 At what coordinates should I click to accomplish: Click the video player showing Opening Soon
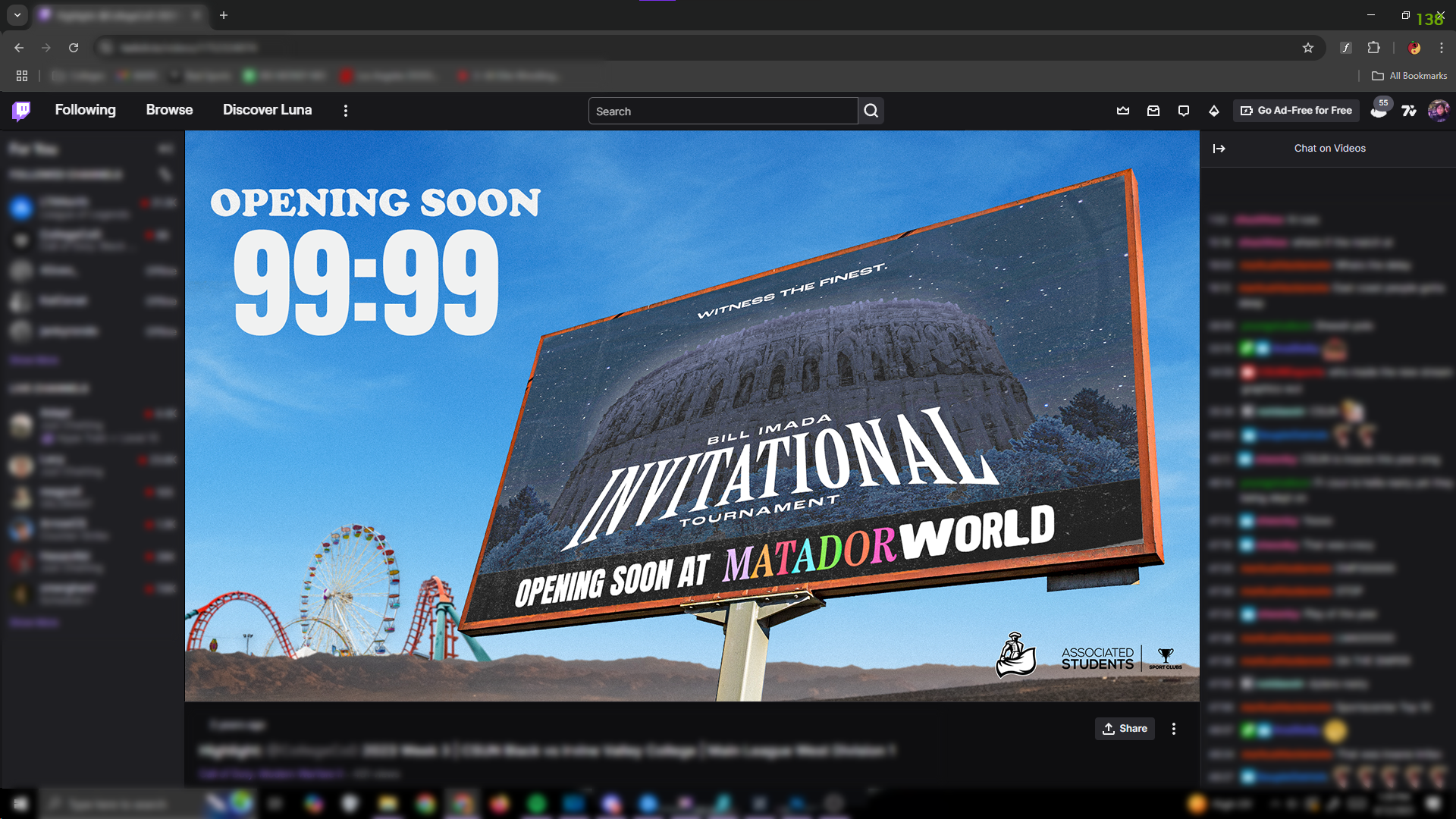[x=692, y=416]
